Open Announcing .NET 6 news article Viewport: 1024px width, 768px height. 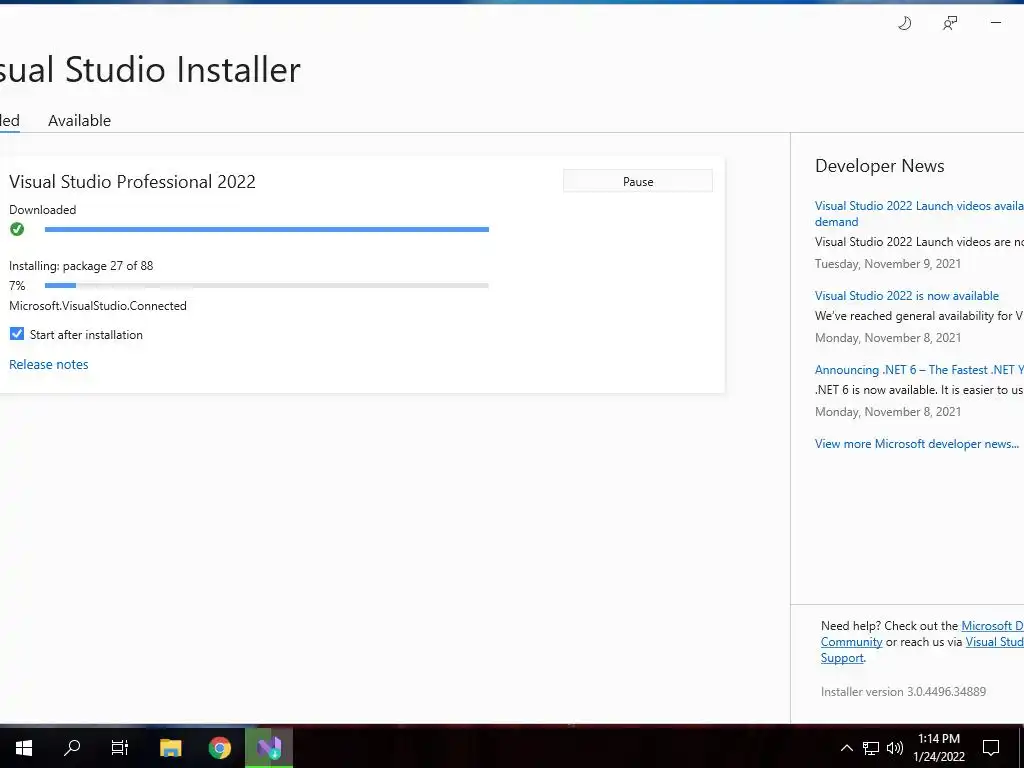[x=920, y=370]
